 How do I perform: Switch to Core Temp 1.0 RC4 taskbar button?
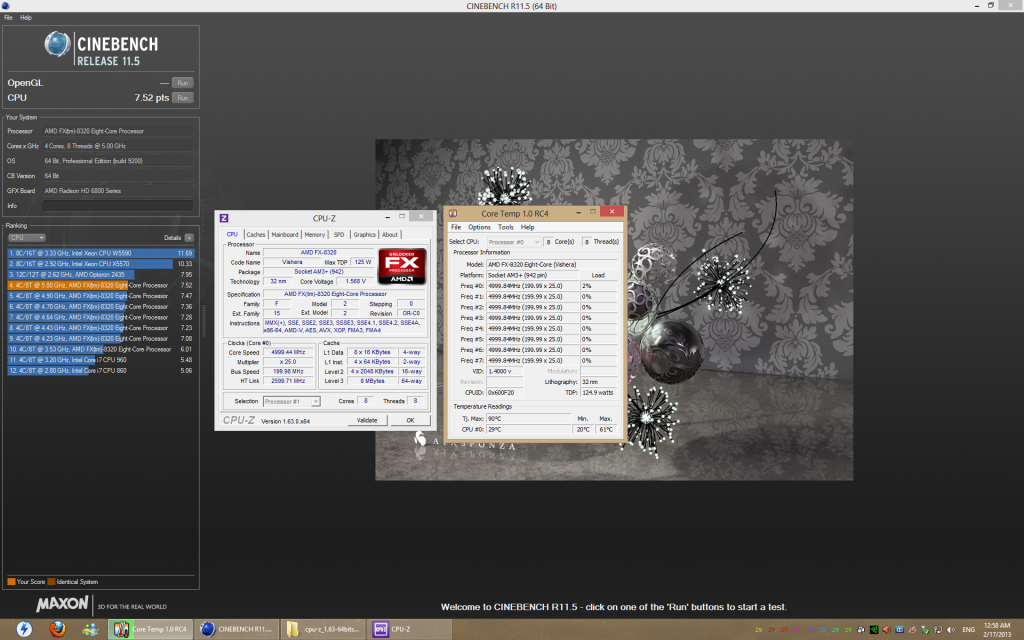click(x=150, y=629)
